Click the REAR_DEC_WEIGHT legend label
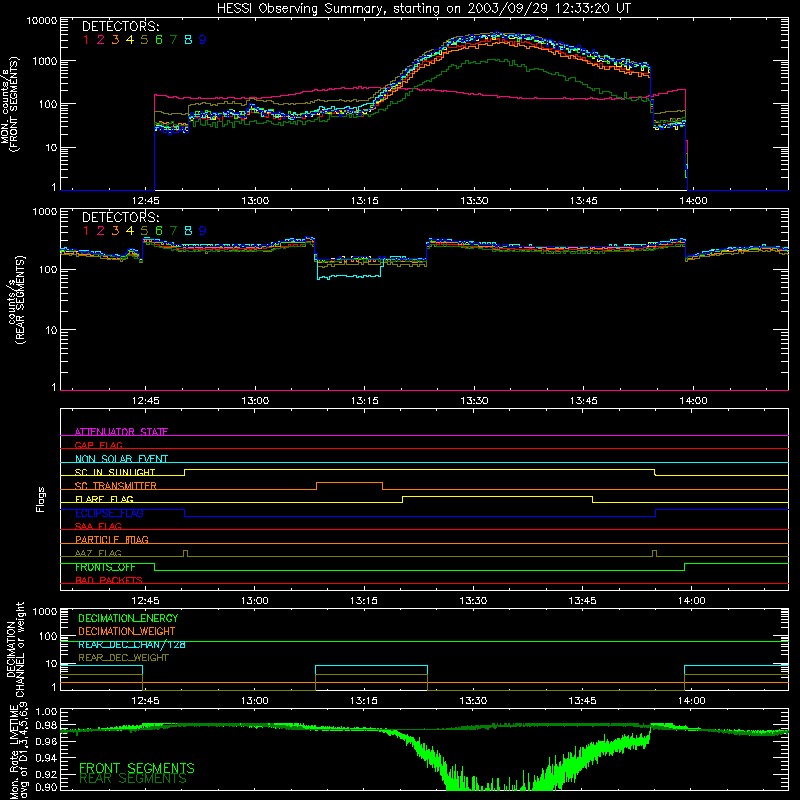The image size is (800, 800). (123, 658)
